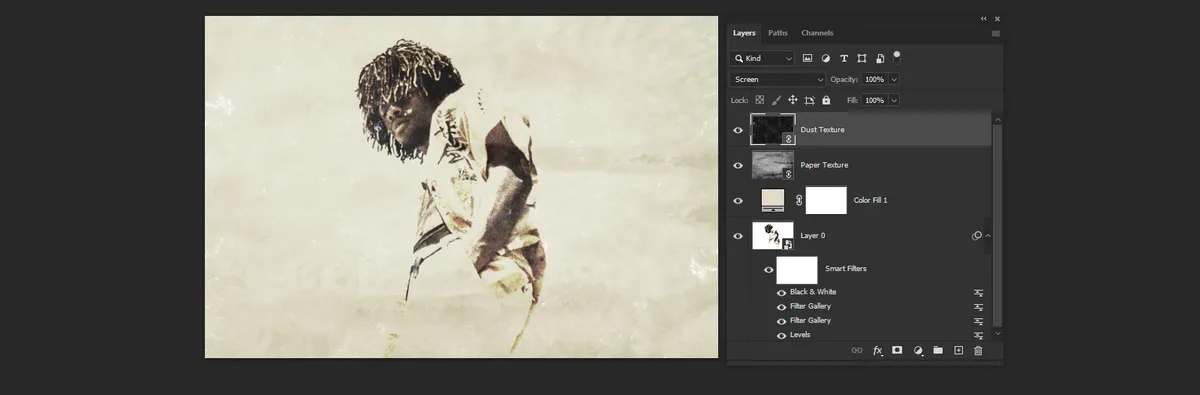Image resolution: width=1200 pixels, height=395 pixels.
Task: Collapse Layer 0 smart filters list arrow
Action: pyautogui.click(x=988, y=236)
